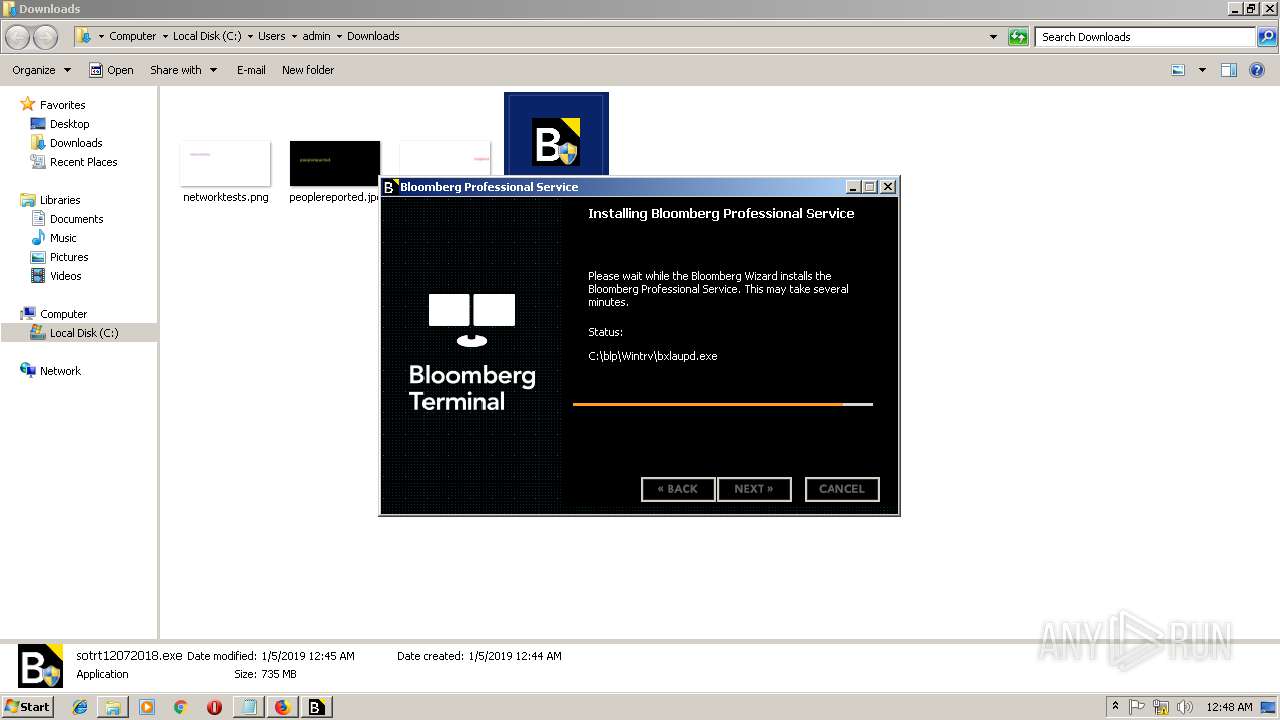The width and height of the screenshot is (1280, 720).
Task: Open Windows Media Player from taskbar
Action: coord(147,707)
